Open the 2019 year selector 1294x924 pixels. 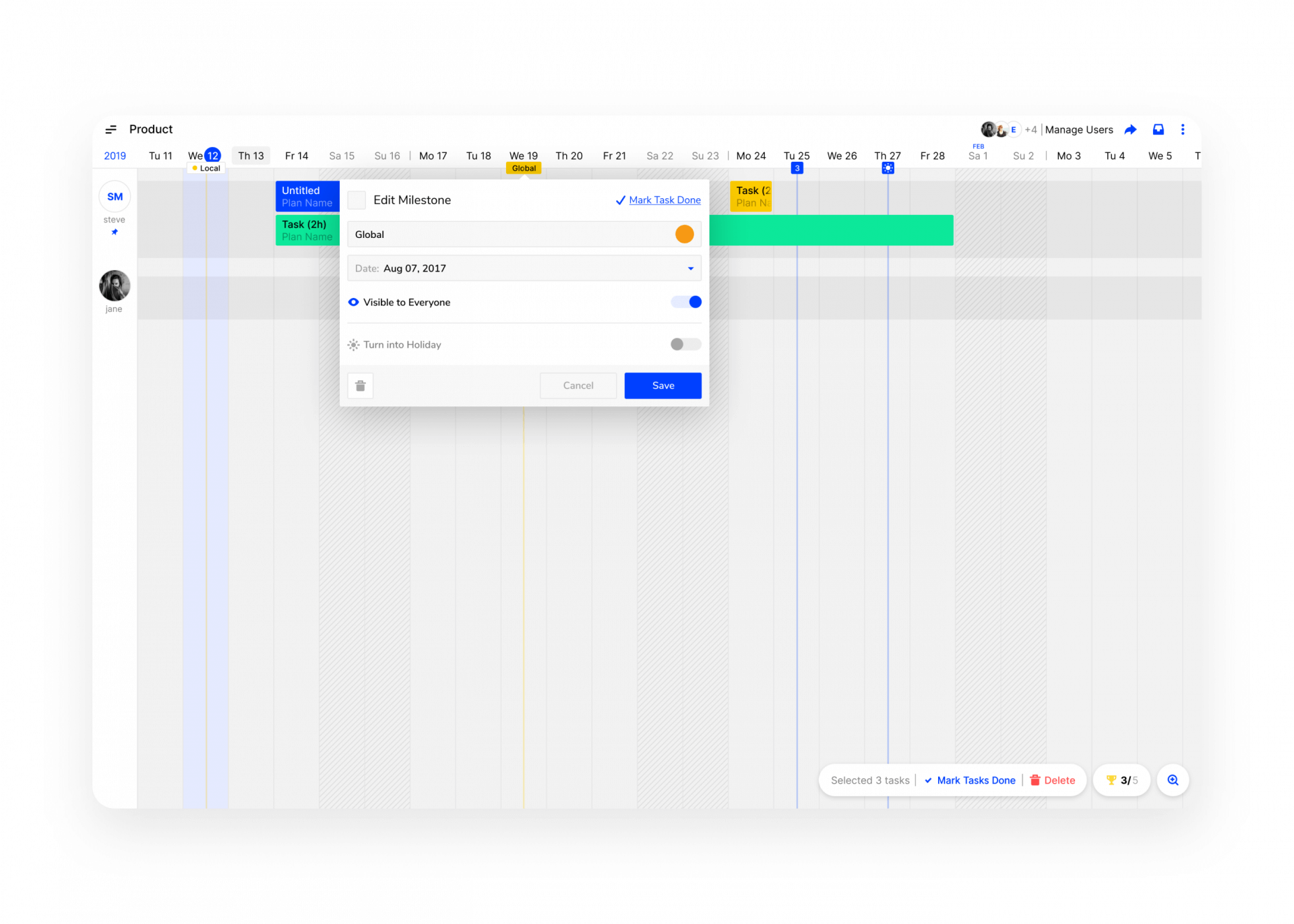pos(115,156)
